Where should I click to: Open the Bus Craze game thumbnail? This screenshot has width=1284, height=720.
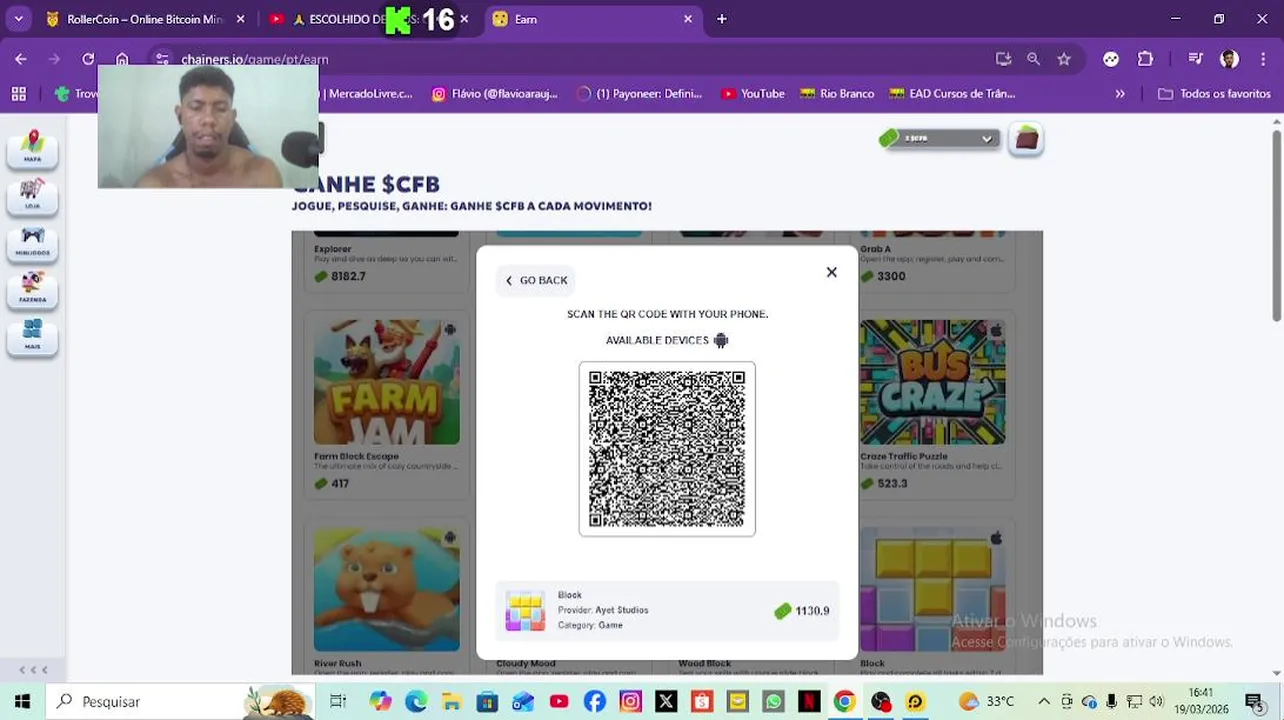[933, 382]
